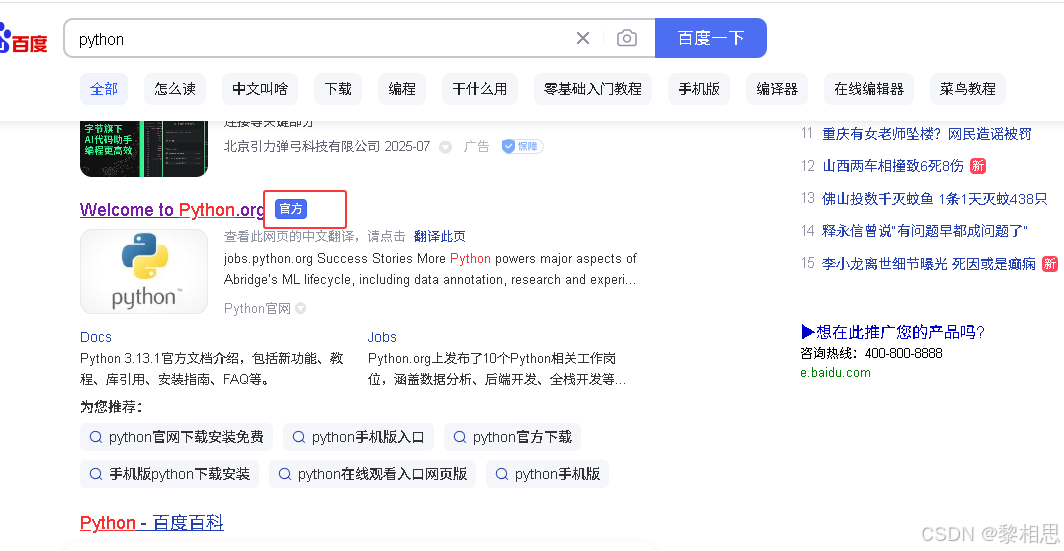The width and height of the screenshot is (1064, 551).
Task: Open the Docs sublink
Action: (x=96, y=337)
